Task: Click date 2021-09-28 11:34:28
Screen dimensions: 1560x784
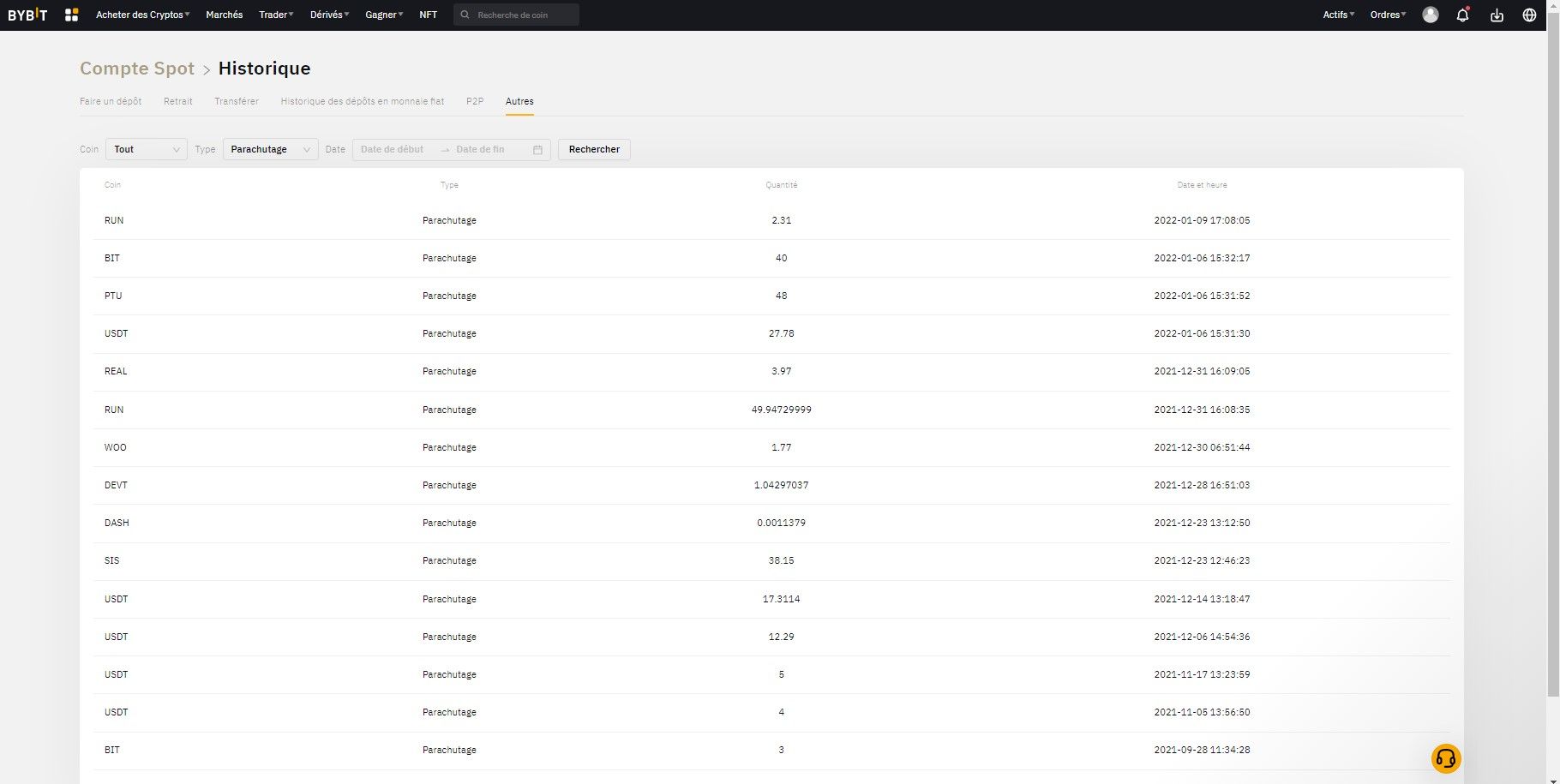Action: [1202, 750]
